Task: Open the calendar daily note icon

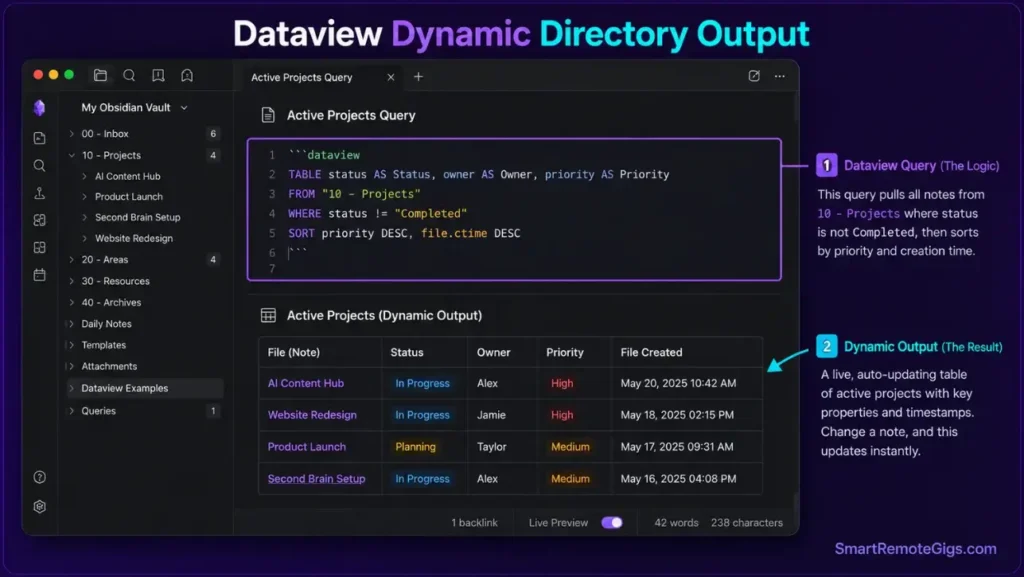Action: [x=40, y=275]
